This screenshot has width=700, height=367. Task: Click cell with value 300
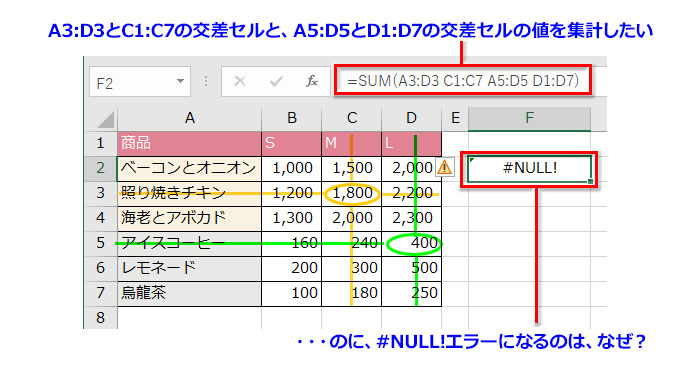point(352,268)
